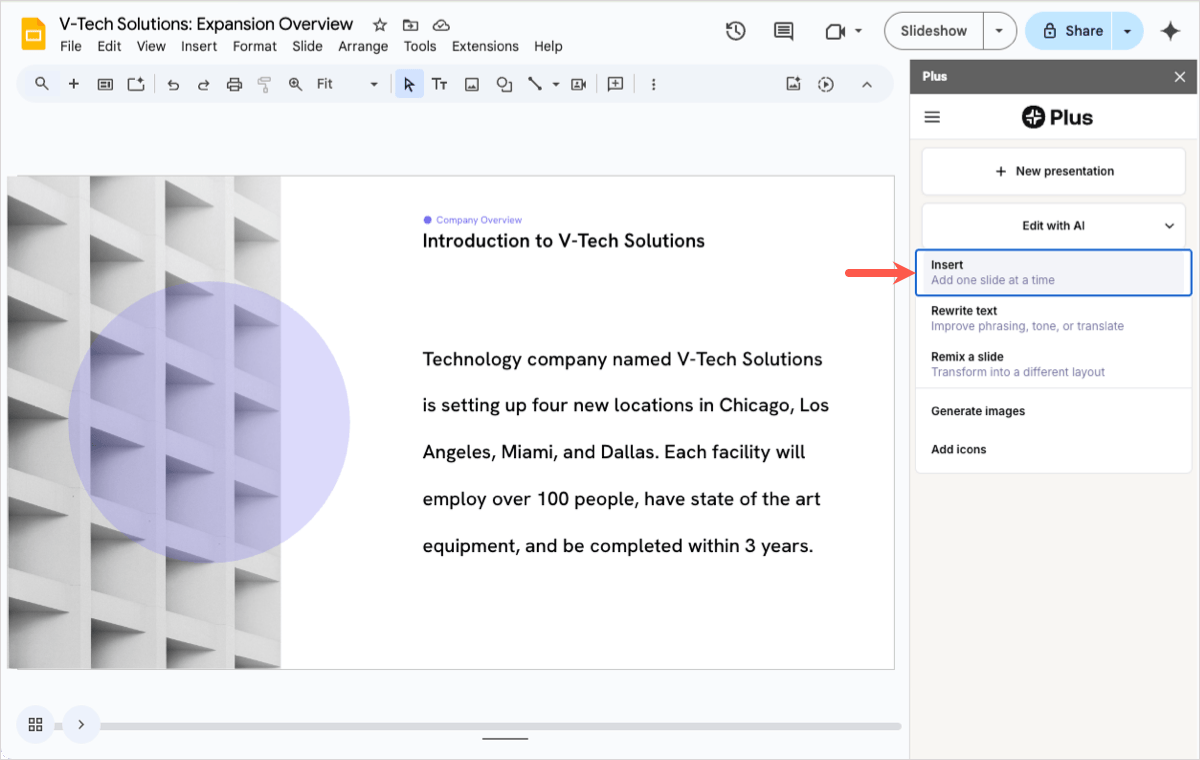Screen dimensions: 1200x760
Task: Open the comments history icon
Action: click(x=784, y=31)
